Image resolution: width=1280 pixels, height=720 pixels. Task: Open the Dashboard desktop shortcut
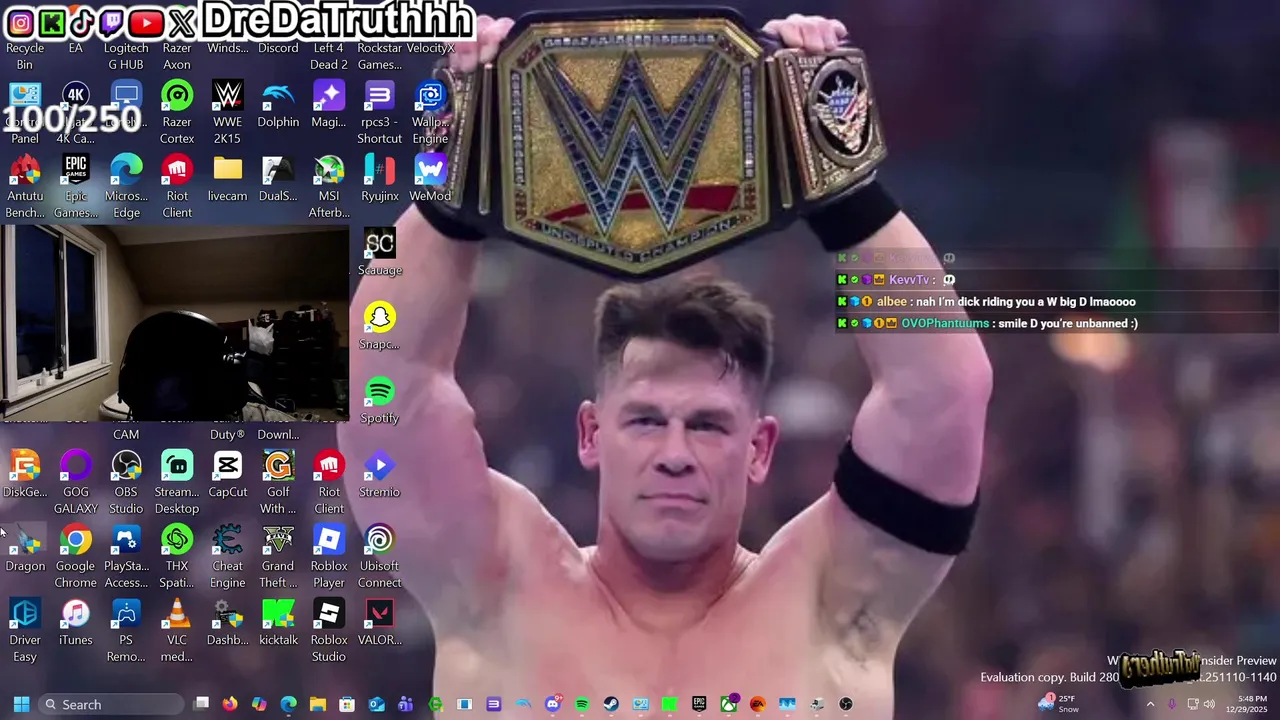(x=228, y=623)
